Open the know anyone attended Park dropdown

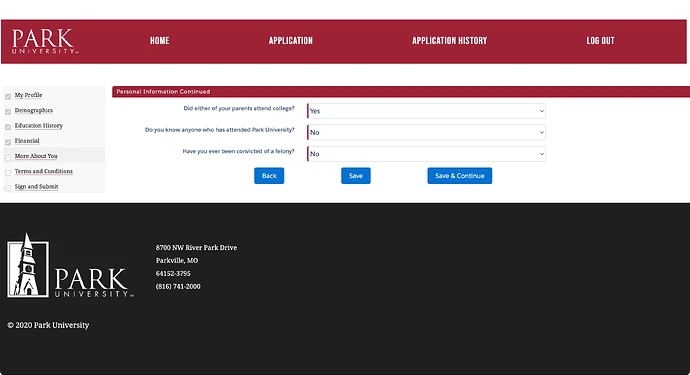(426, 132)
